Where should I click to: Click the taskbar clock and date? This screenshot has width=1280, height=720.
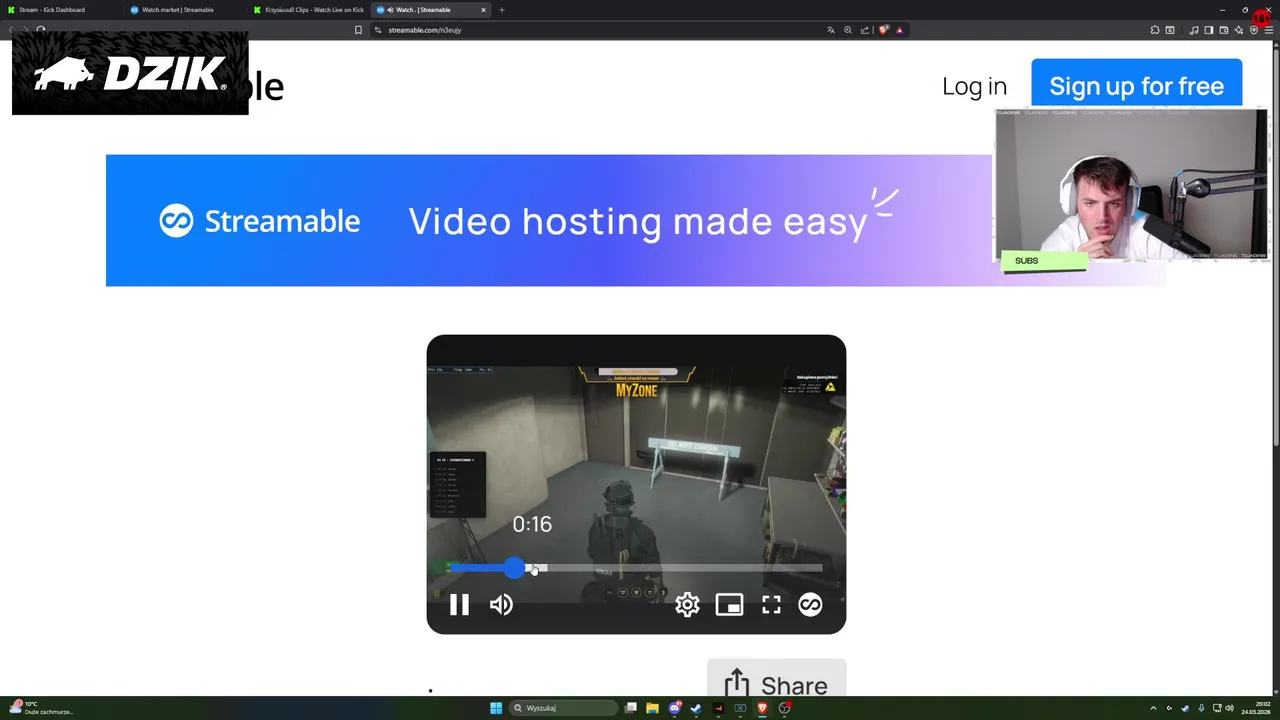[1256, 708]
